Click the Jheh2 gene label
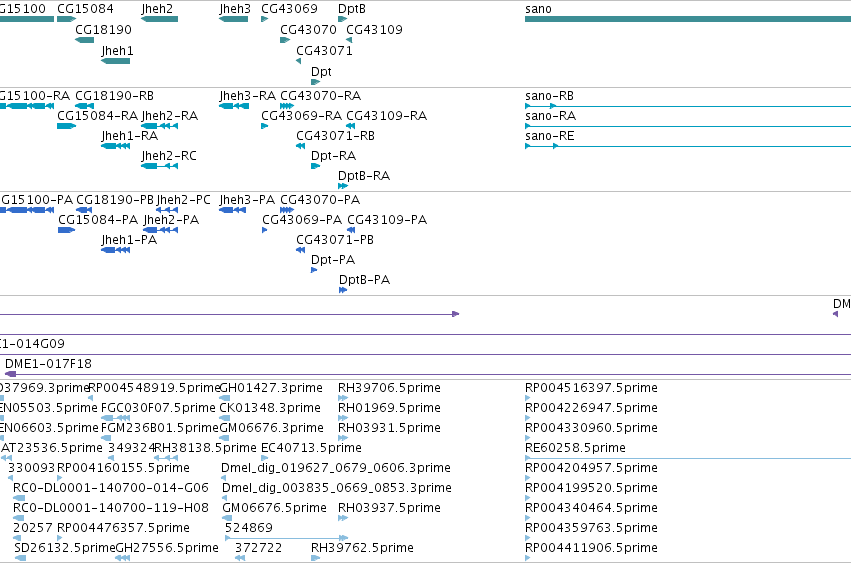851x563 pixels. [157, 9]
